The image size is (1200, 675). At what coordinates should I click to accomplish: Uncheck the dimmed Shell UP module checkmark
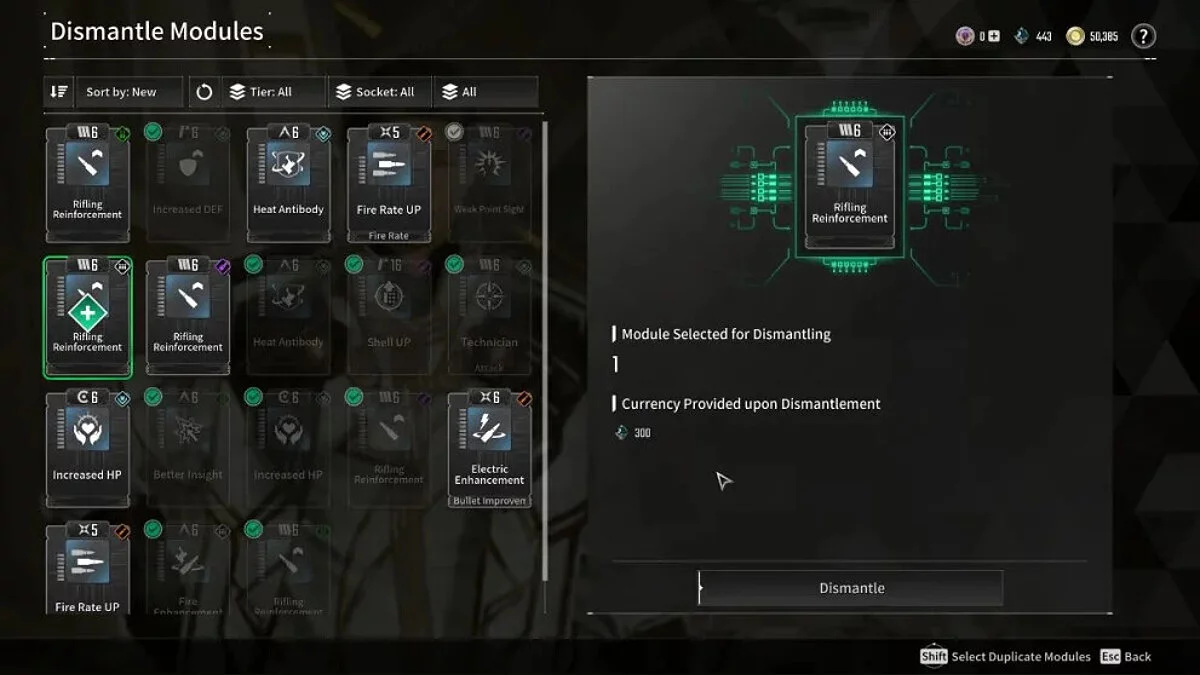[354, 264]
